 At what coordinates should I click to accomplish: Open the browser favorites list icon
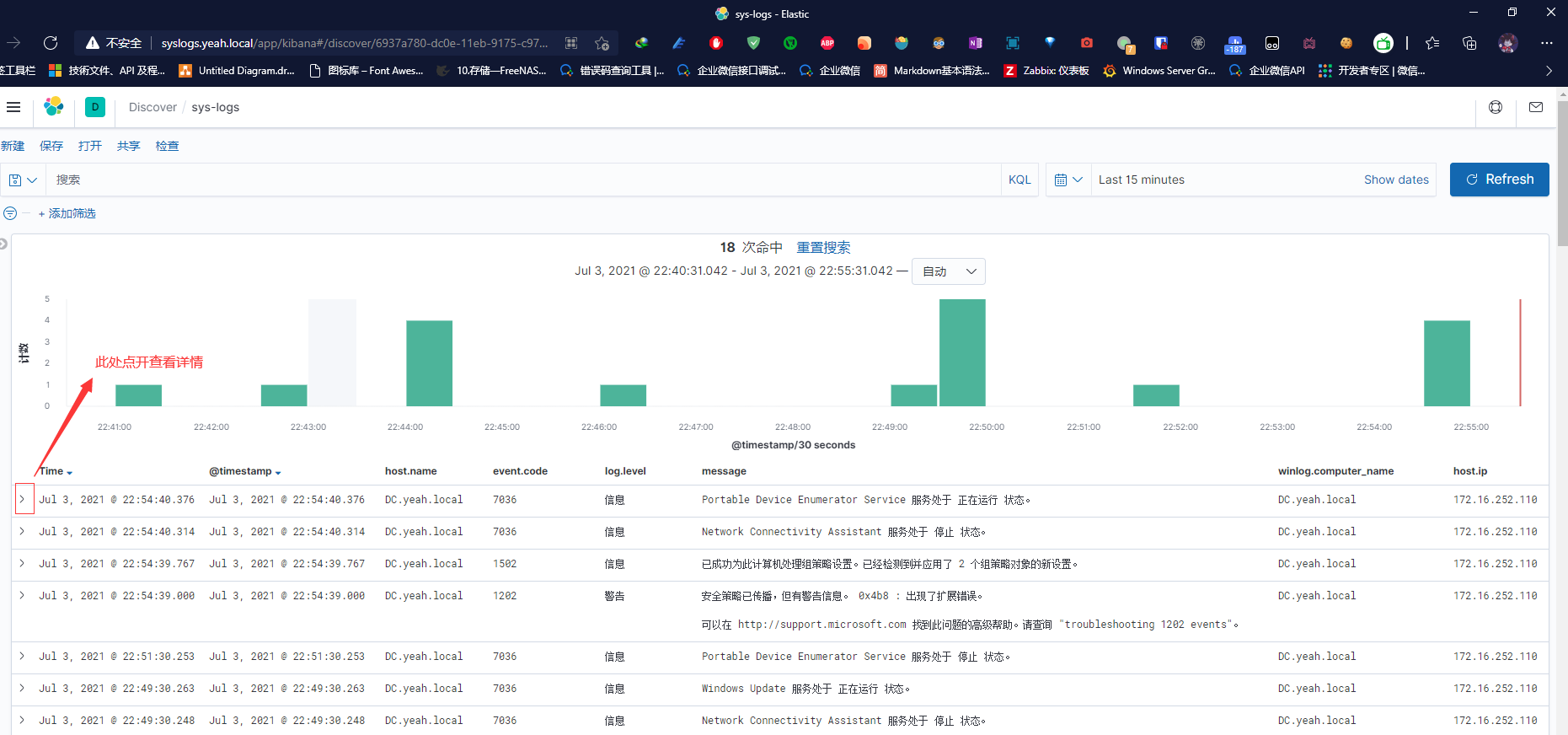click(x=1432, y=43)
